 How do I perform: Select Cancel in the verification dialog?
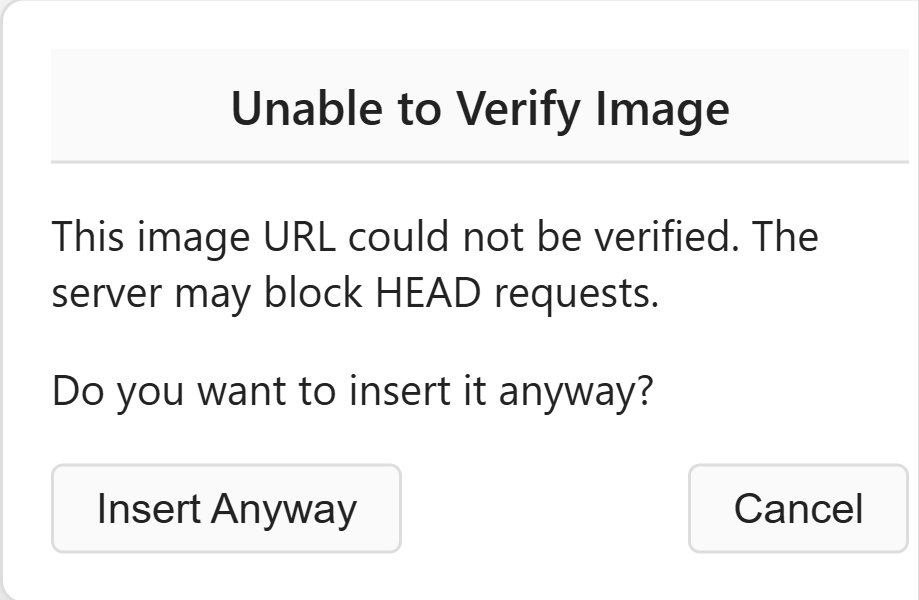(x=797, y=508)
